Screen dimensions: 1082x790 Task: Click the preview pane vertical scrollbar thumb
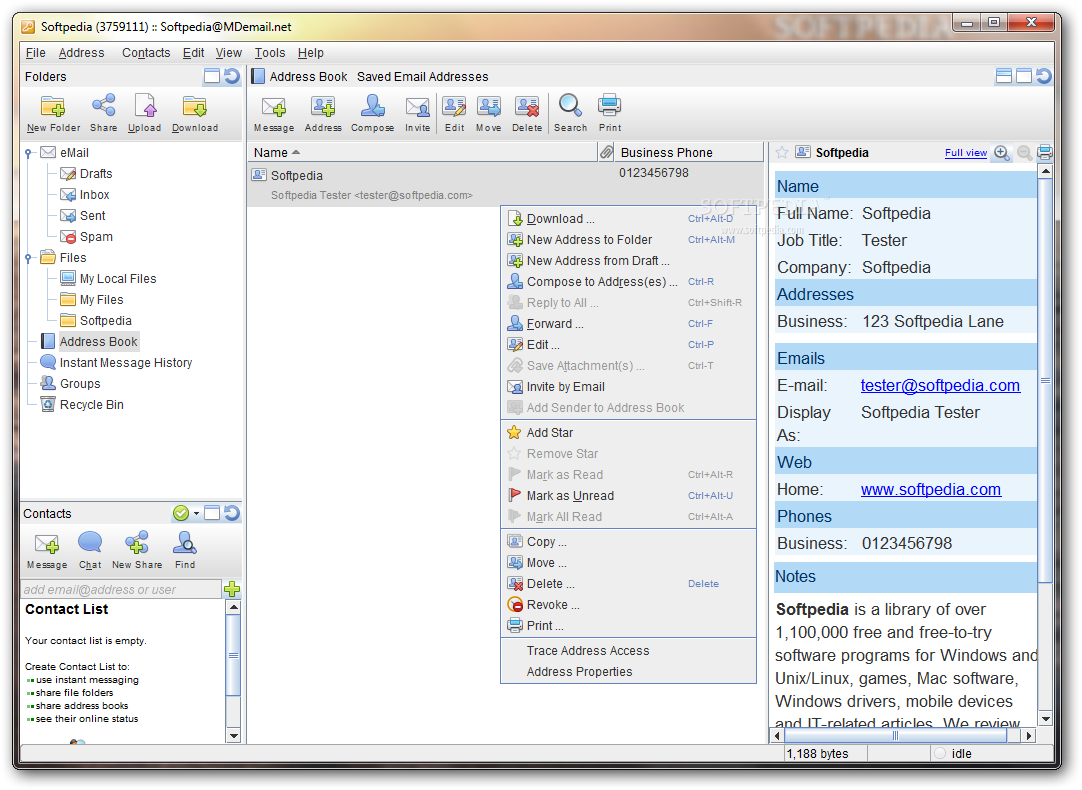pyautogui.click(x=1045, y=381)
